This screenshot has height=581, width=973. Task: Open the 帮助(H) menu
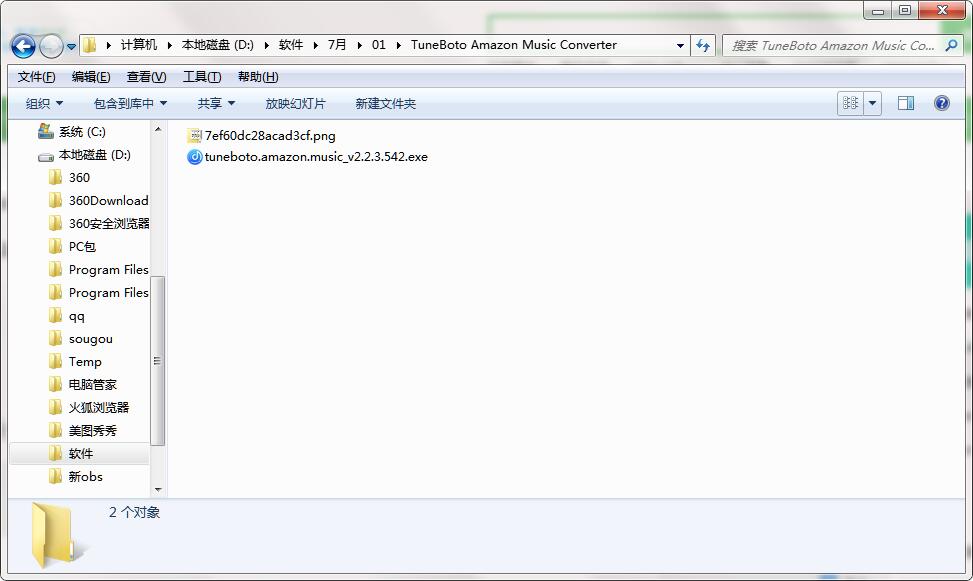258,76
